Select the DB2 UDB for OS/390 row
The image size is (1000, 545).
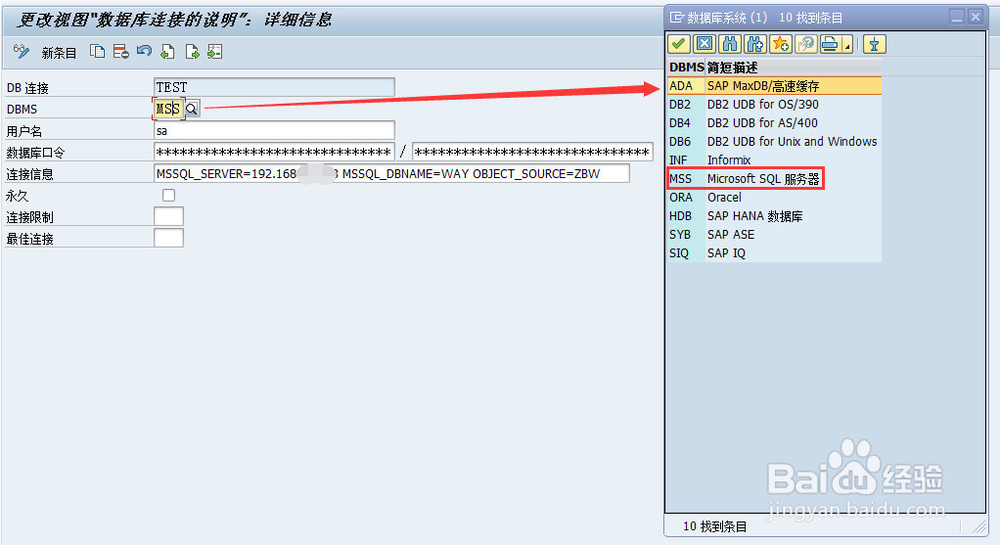click(774, 105)
